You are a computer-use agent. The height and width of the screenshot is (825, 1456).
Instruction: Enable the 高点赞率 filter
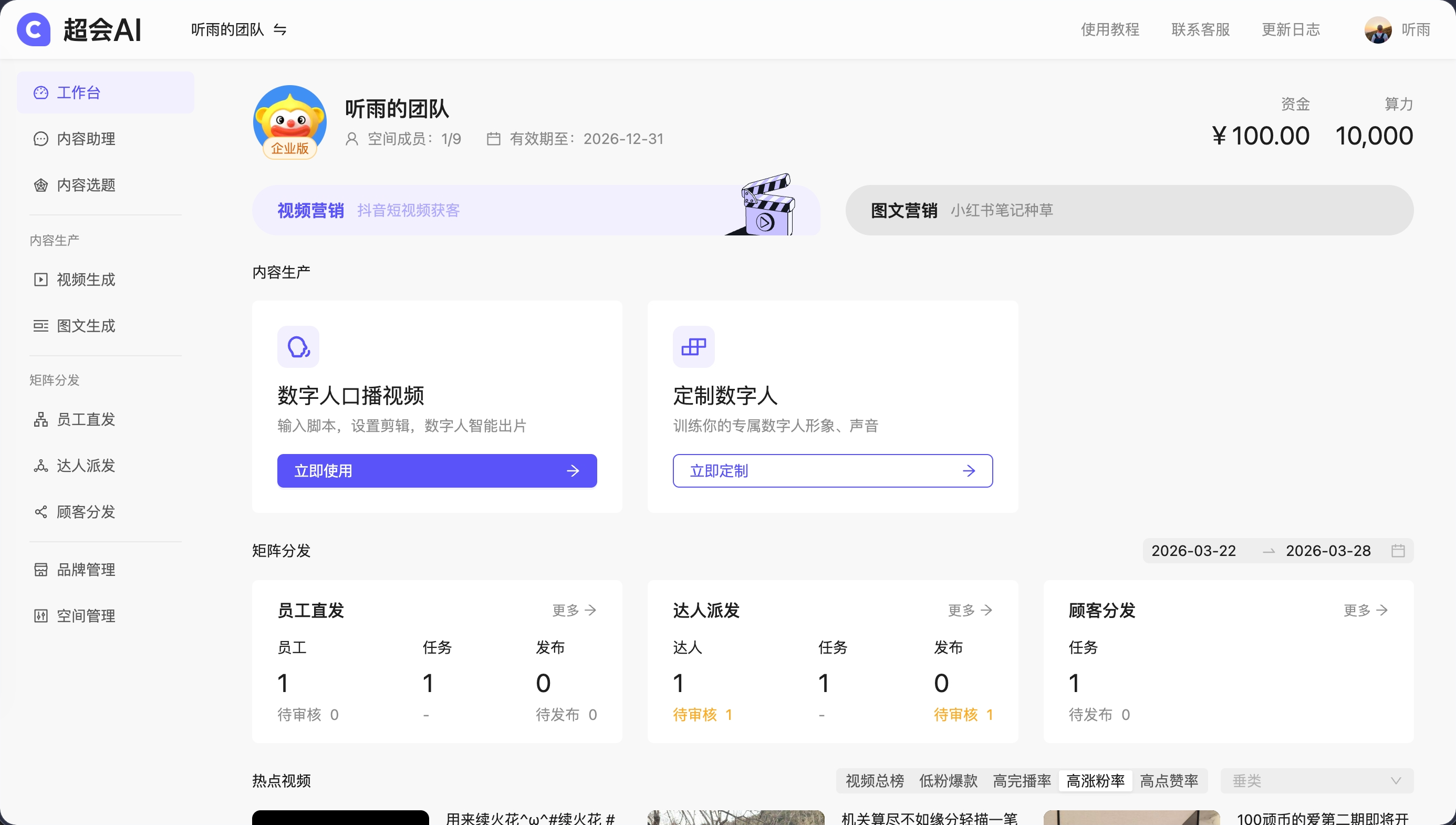pos(1168,781)
